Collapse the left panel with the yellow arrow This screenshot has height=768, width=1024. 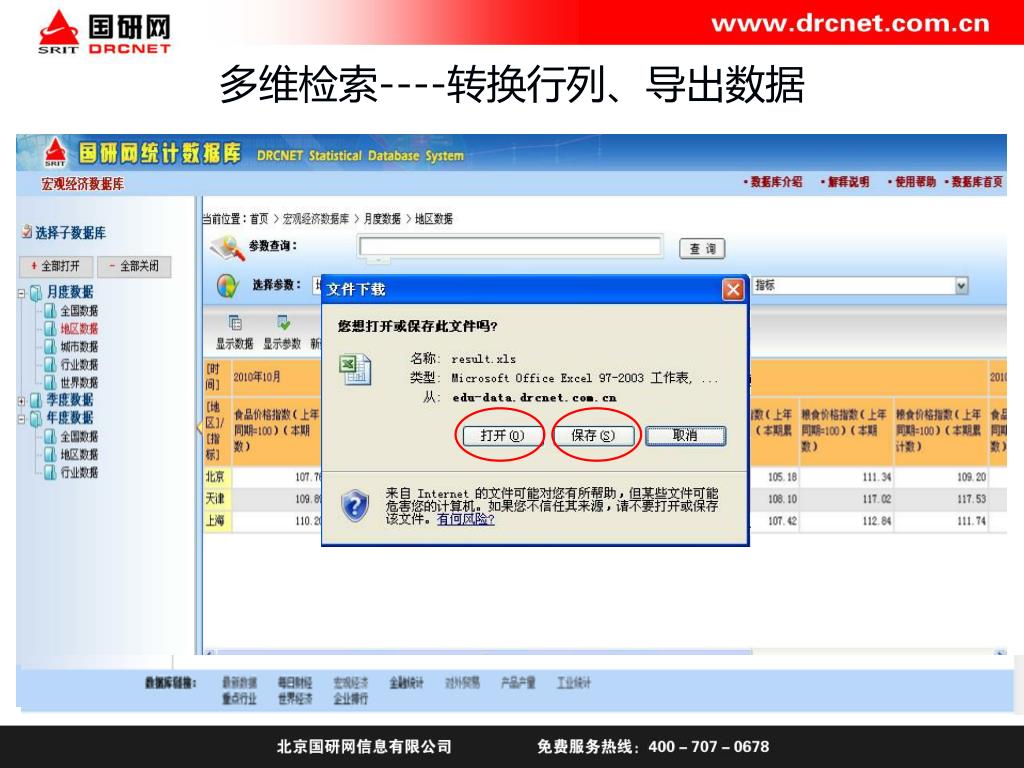[199, 426]
